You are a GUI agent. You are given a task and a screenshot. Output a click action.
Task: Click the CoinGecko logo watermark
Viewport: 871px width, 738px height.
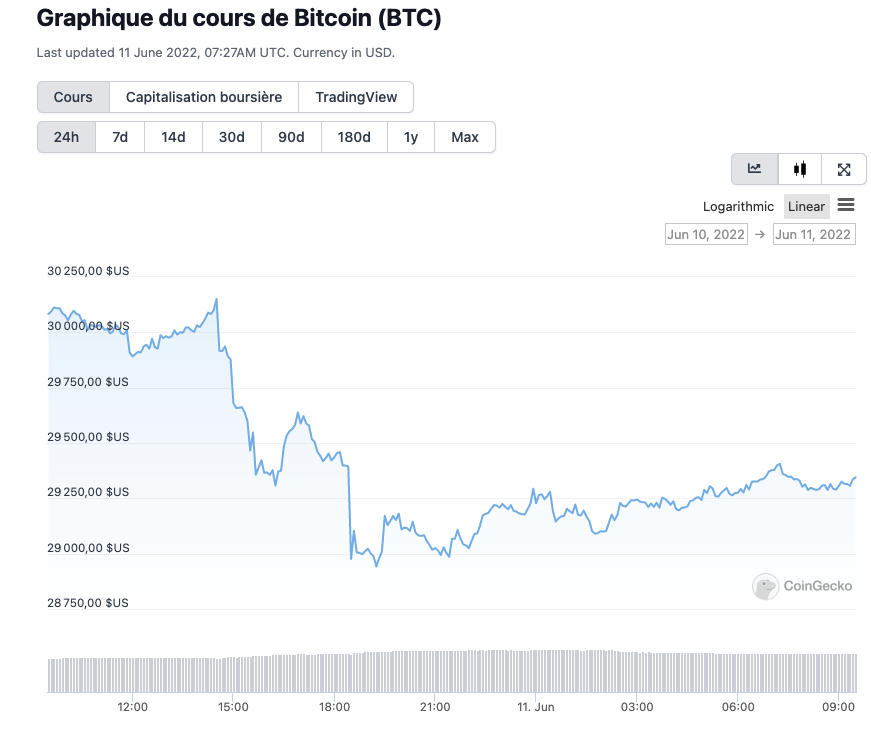pos(803,586)
